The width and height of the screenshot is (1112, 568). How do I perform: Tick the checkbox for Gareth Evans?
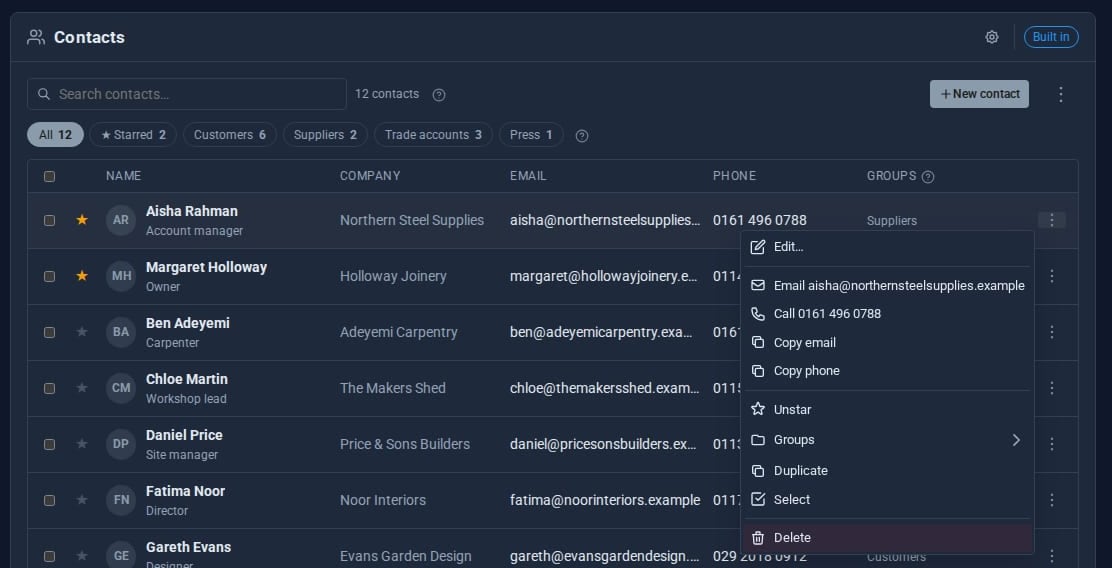(49, 557)
